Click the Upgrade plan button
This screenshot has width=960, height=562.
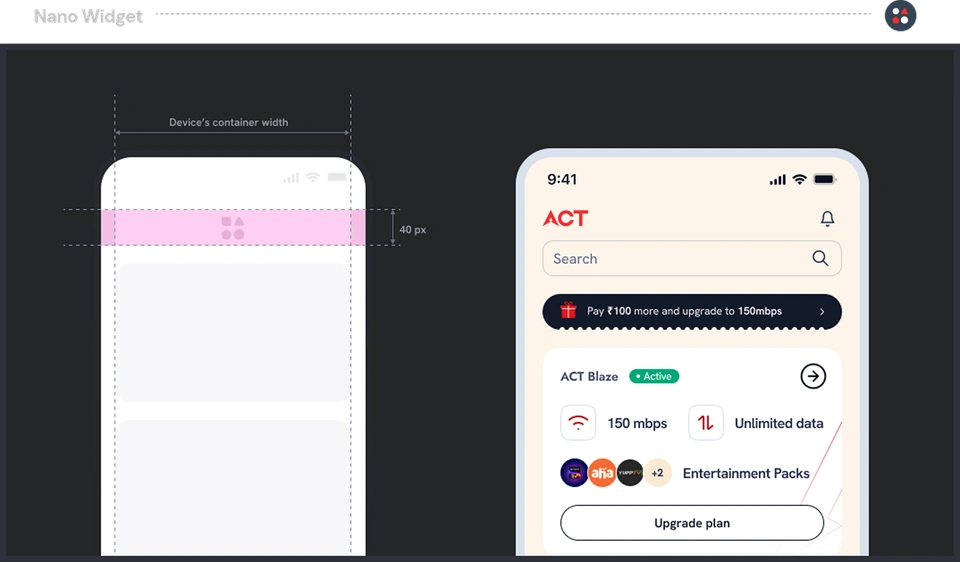692,523
